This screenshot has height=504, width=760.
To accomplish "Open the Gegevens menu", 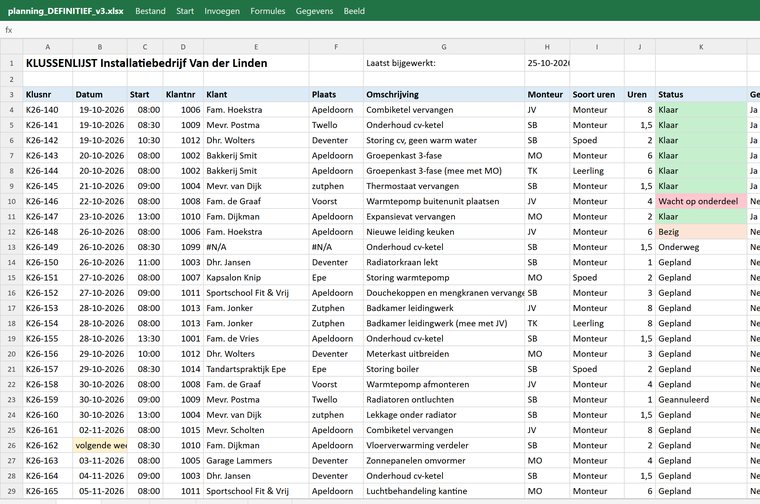I will 314,11.
